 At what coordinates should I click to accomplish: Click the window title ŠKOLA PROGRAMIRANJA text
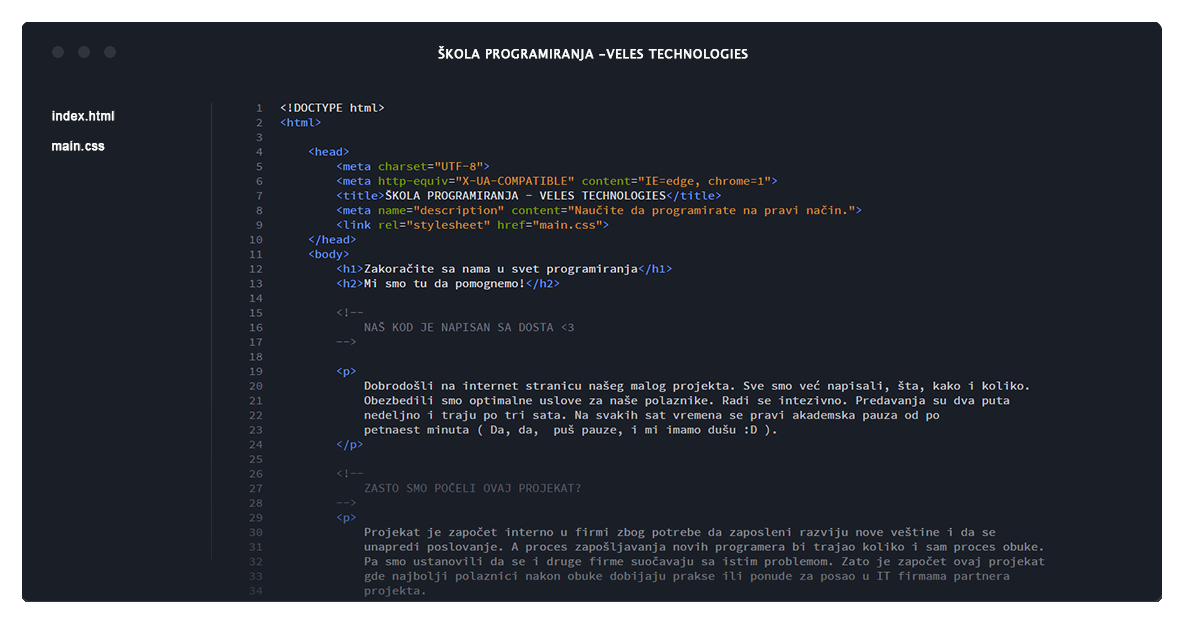tap(592, 54)
